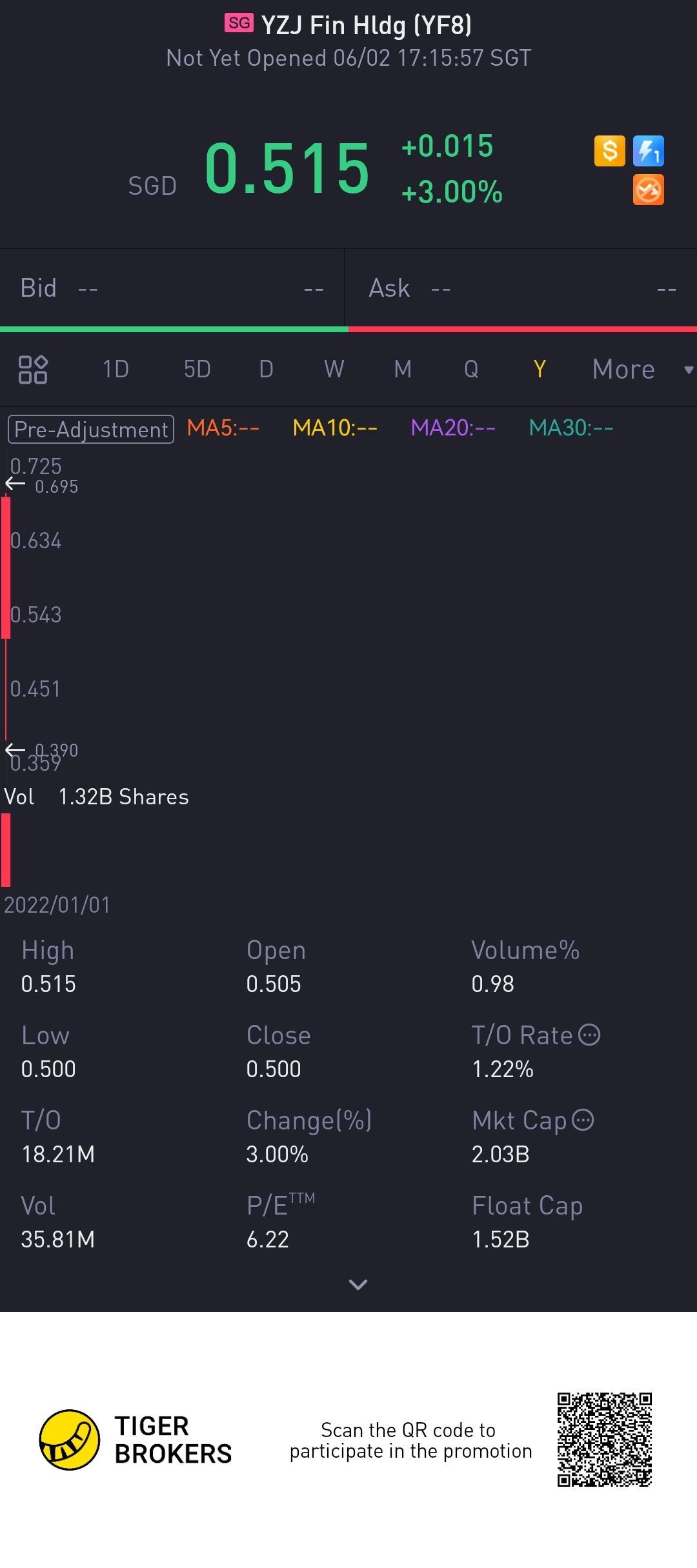The width and height of the screenshot is (697, 1568).
Task: Tap the yellow dollar sign icon
Action: (x=609, y=152)
